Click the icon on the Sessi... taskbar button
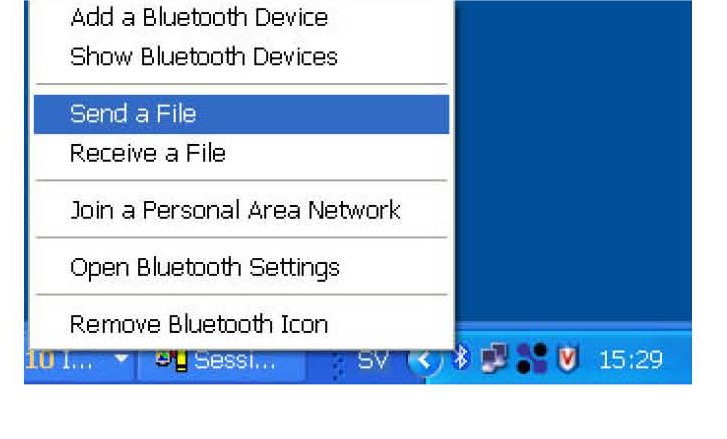This screenshot has height=439, width=727. pyautogui.click(x=172, y=360)
